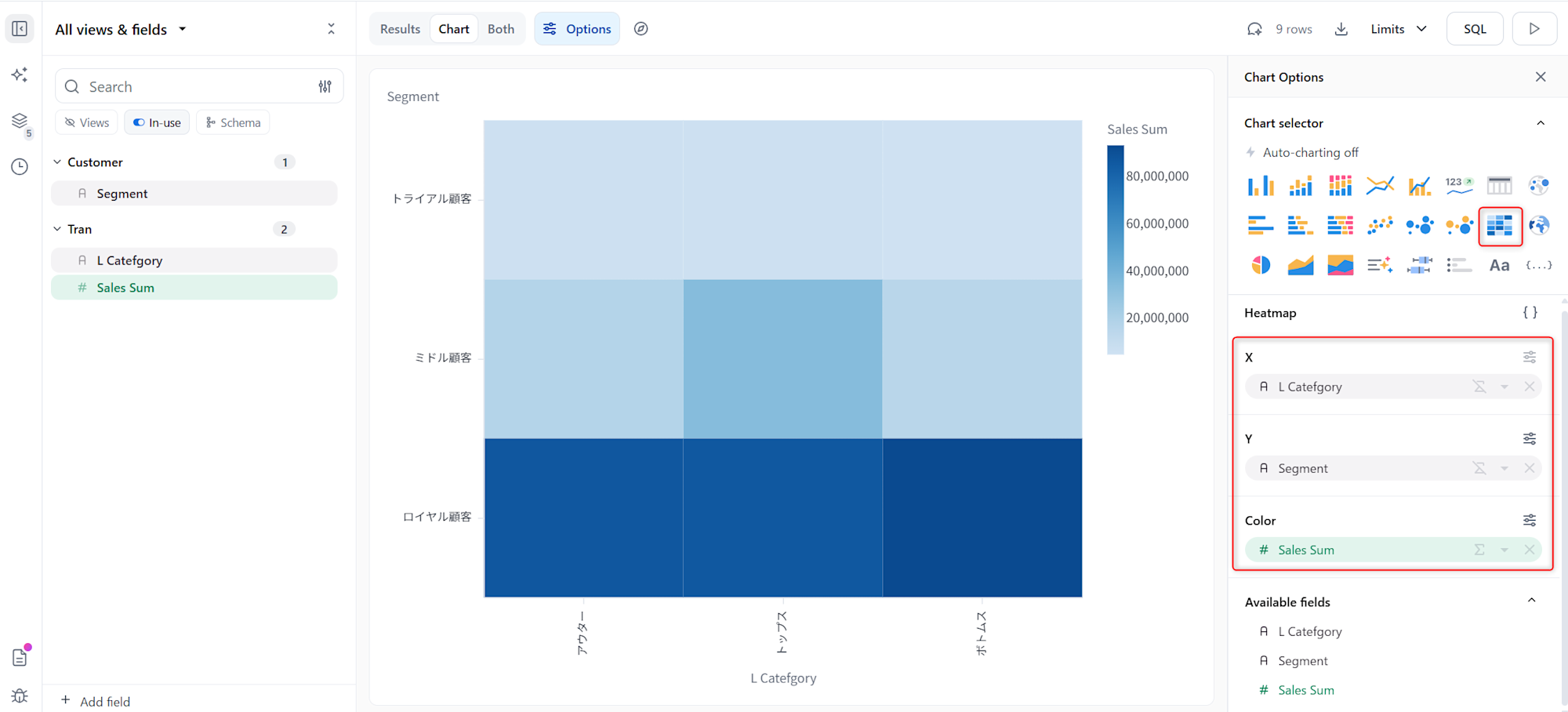Click the SQL button
Screen dimensions: 1568x712
point(1475,29)
